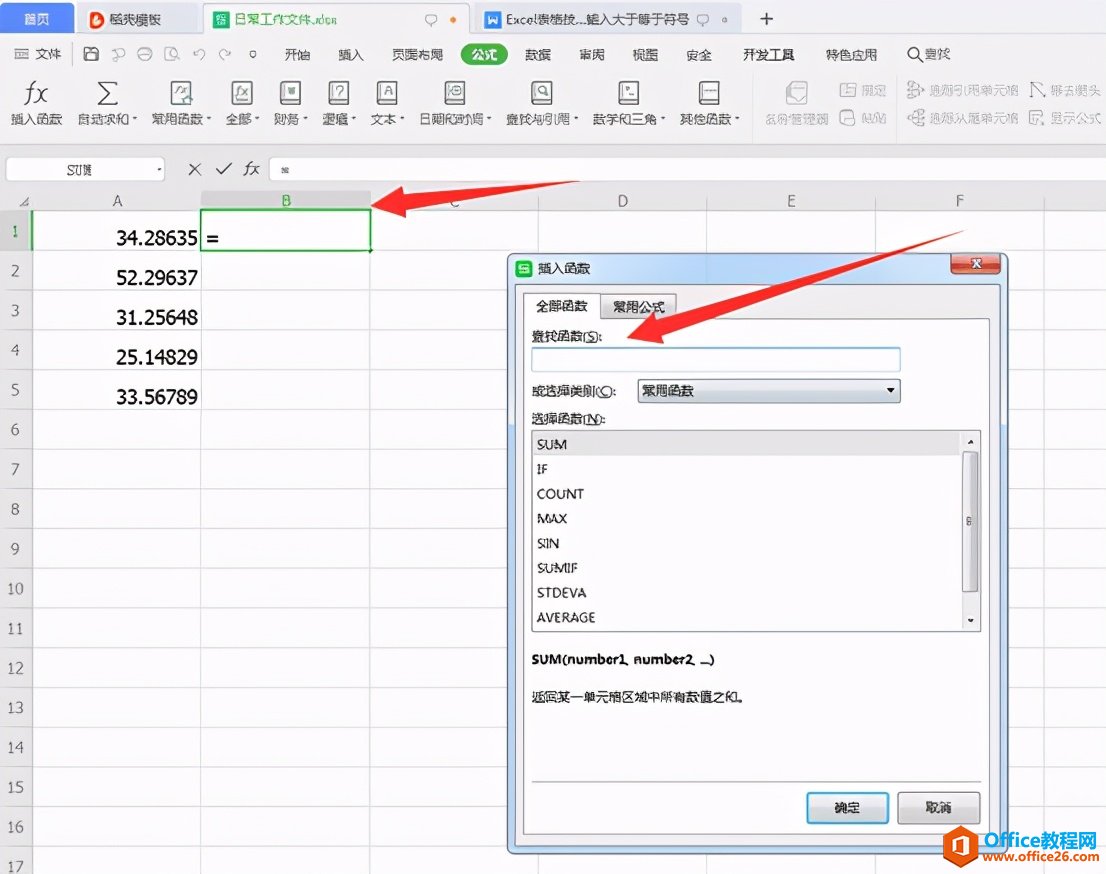Select IF in the function list
This screenshot has height=874, width=1106.
pos(748,469)
